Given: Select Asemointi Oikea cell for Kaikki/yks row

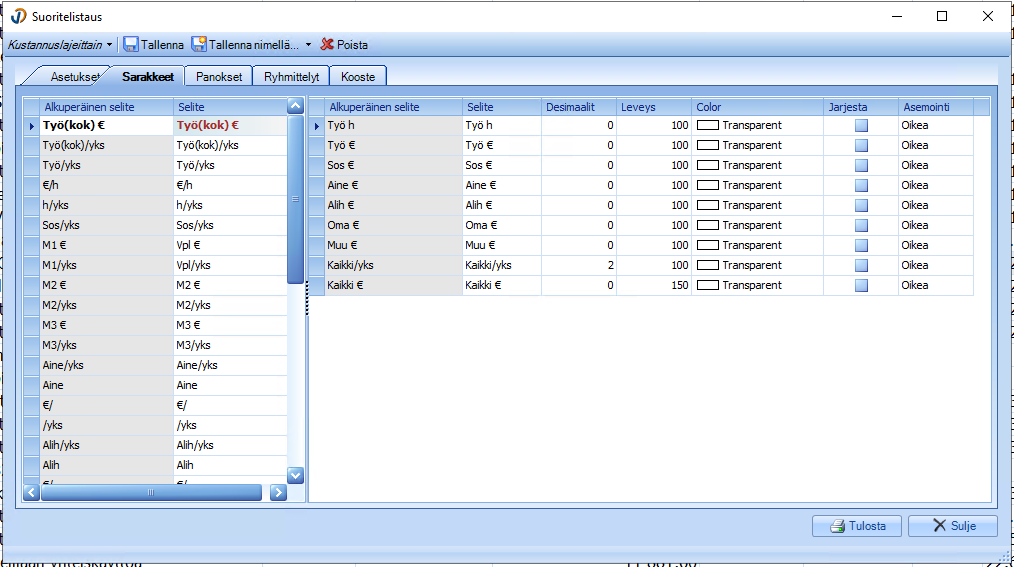Looking at the screenshot, I should (936, 265).
